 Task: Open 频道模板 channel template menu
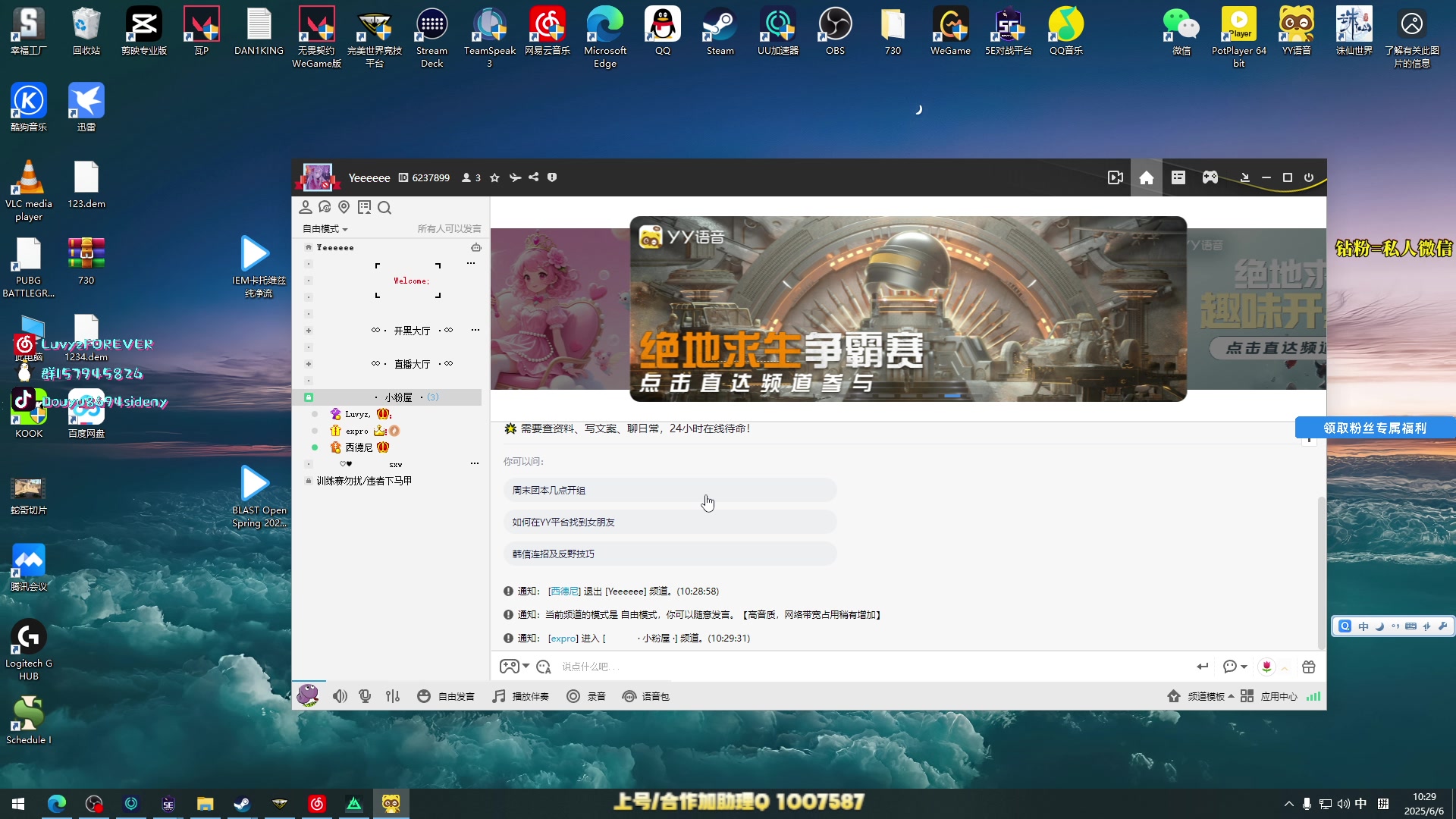coord(1200,696)
